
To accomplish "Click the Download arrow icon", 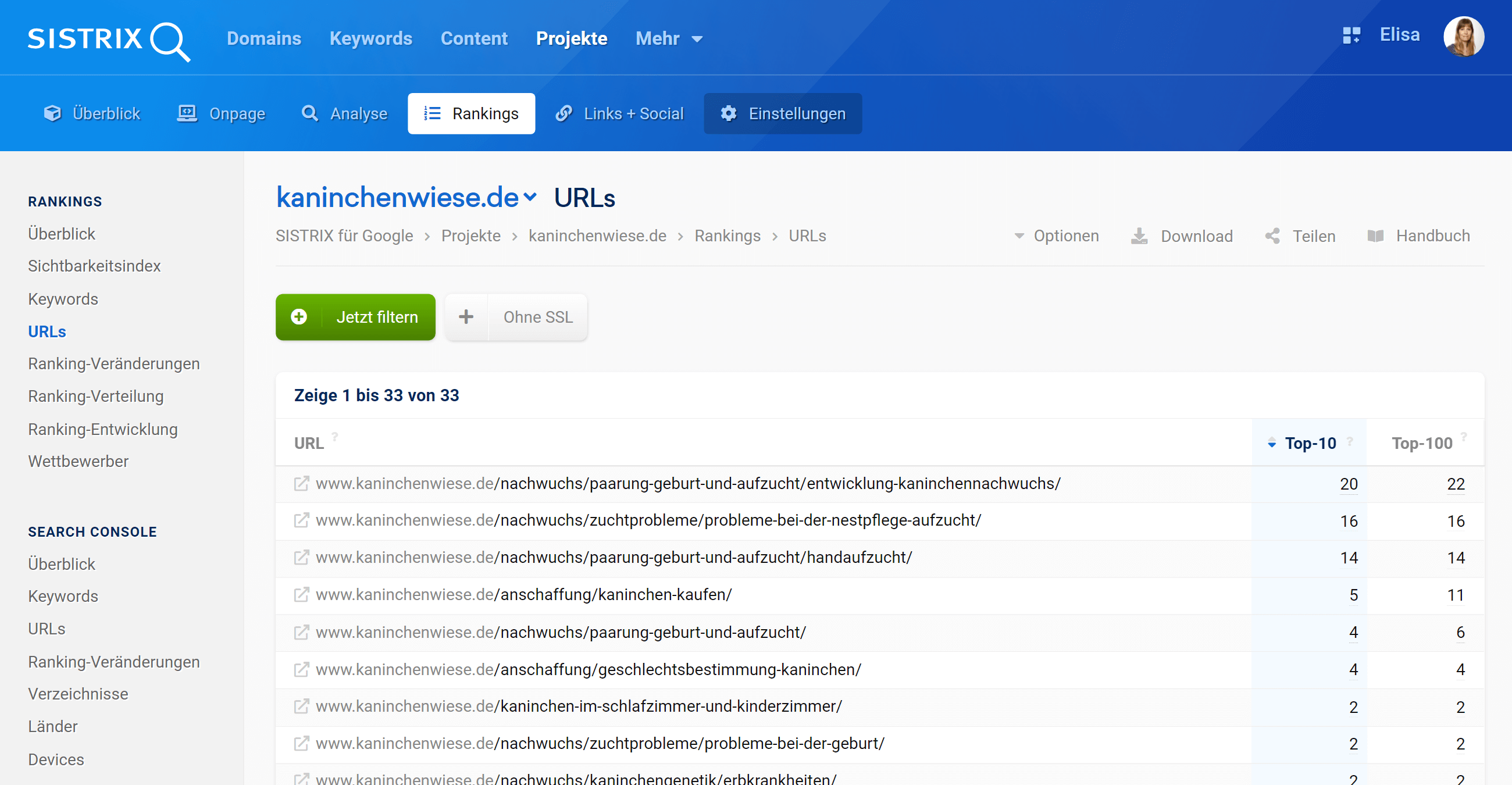I will [1139, 236].
